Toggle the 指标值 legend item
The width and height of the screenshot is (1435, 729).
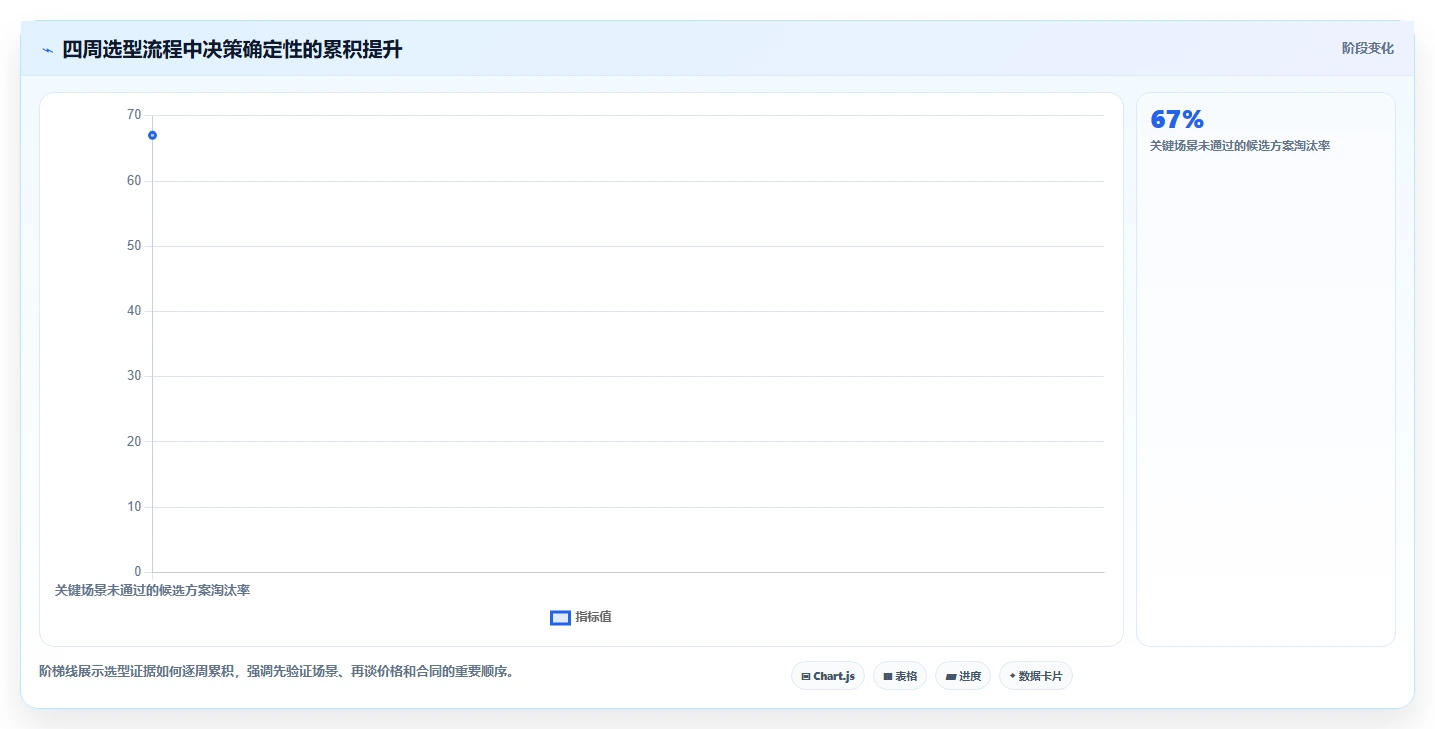[x=581, y=617]
